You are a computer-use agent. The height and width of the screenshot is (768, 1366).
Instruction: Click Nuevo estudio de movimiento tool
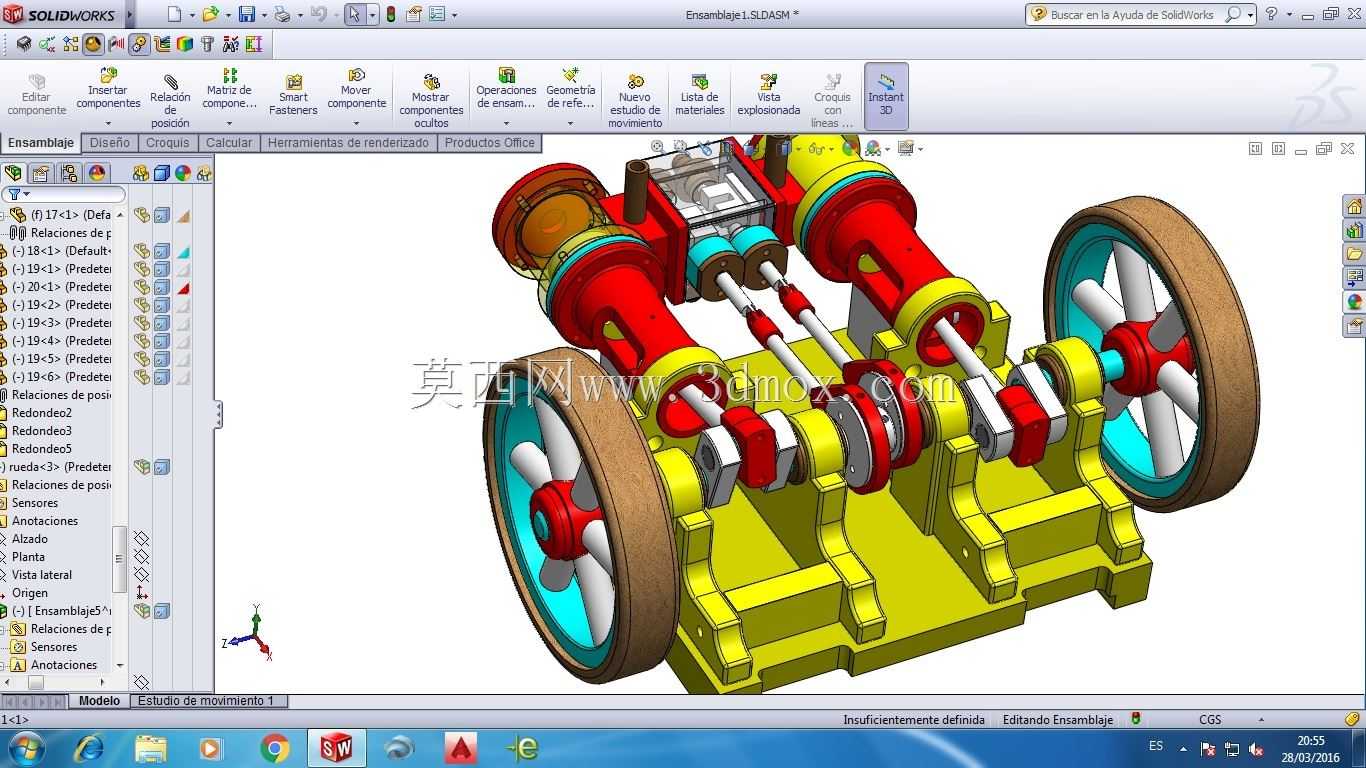635,102
